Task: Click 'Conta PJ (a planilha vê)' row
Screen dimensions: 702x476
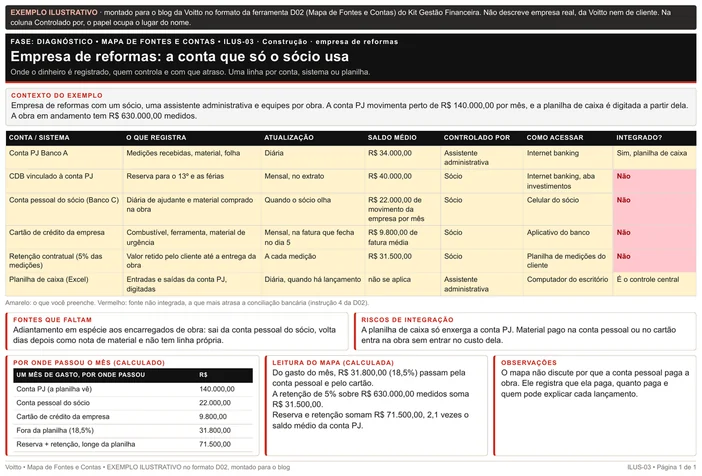Action: pyautogui.click(x=133, y=389)
